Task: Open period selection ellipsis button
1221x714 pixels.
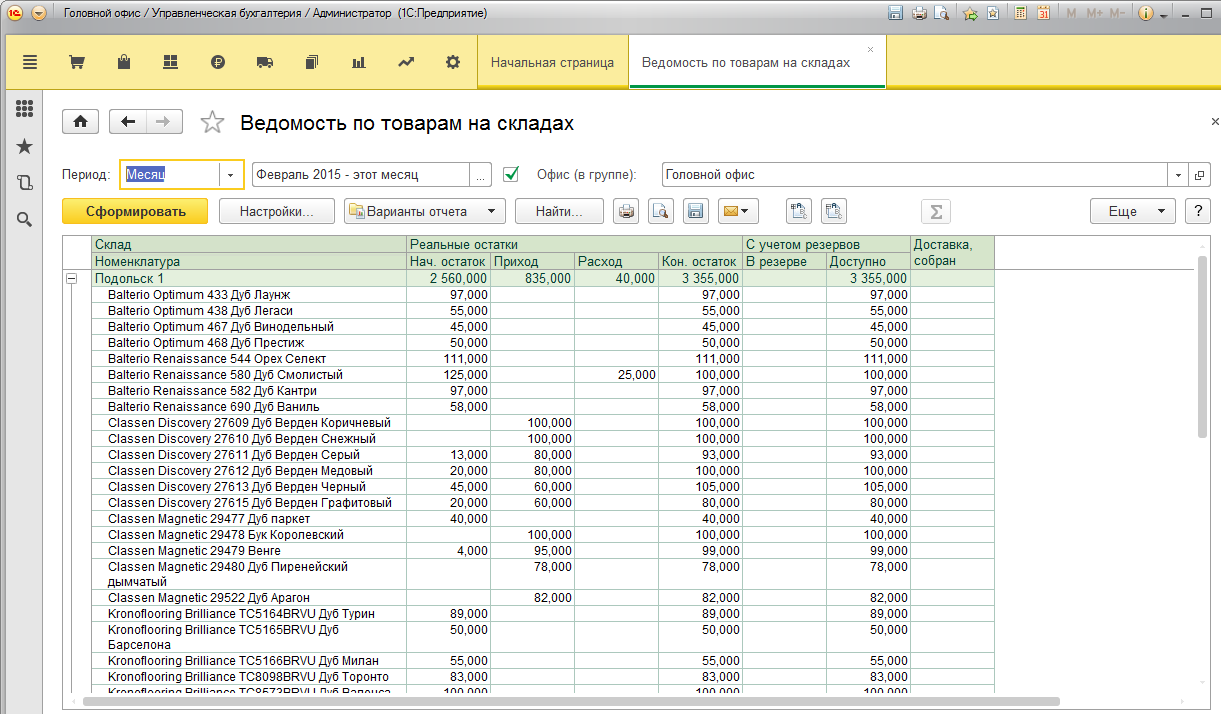Action: point(481,174)
